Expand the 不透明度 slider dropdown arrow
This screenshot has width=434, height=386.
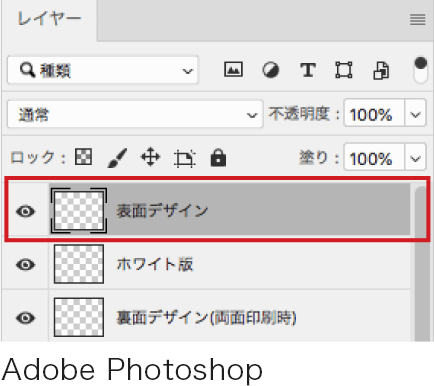pos(415,114)
